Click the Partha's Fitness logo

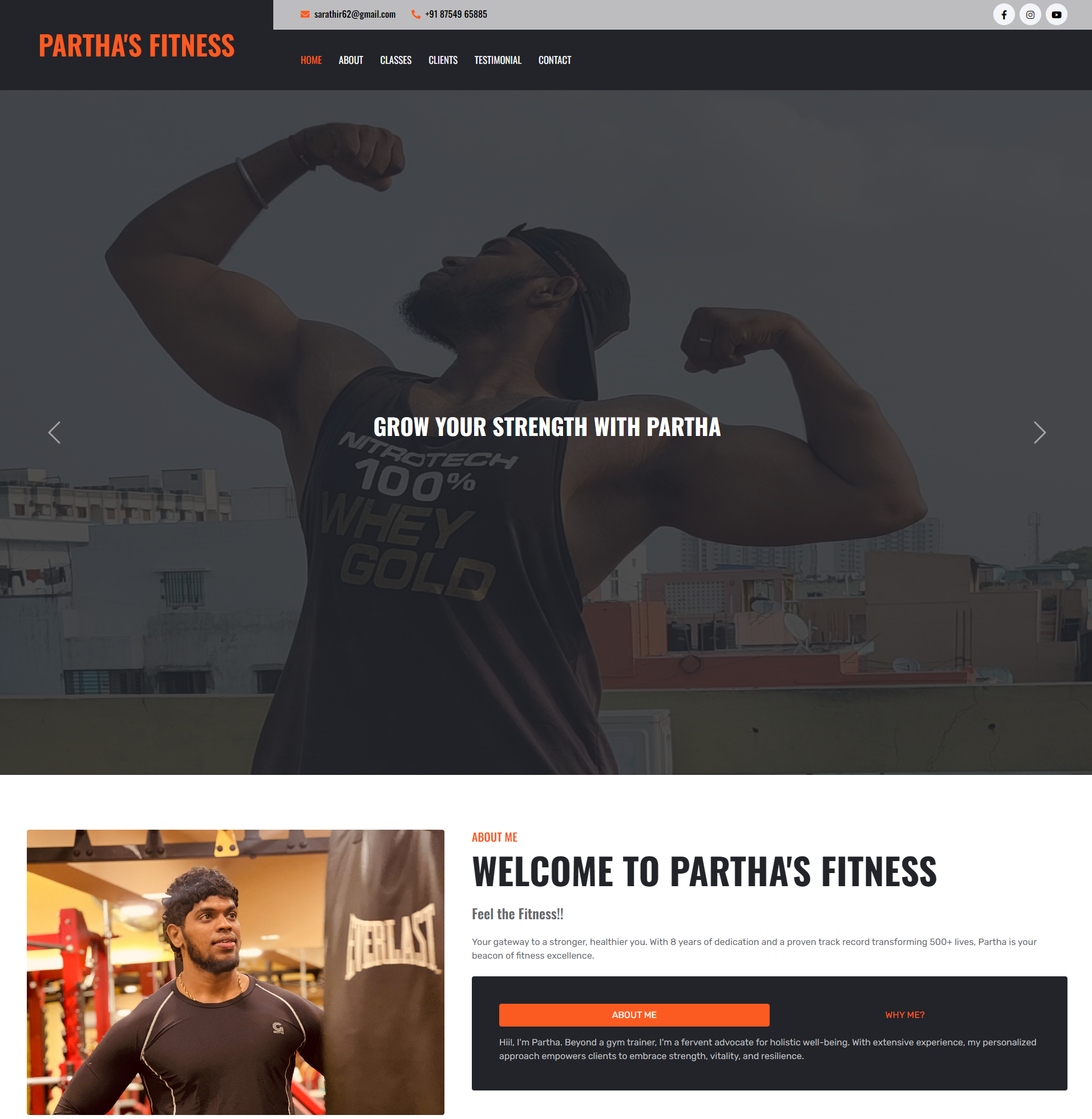[x=136, y=46]
